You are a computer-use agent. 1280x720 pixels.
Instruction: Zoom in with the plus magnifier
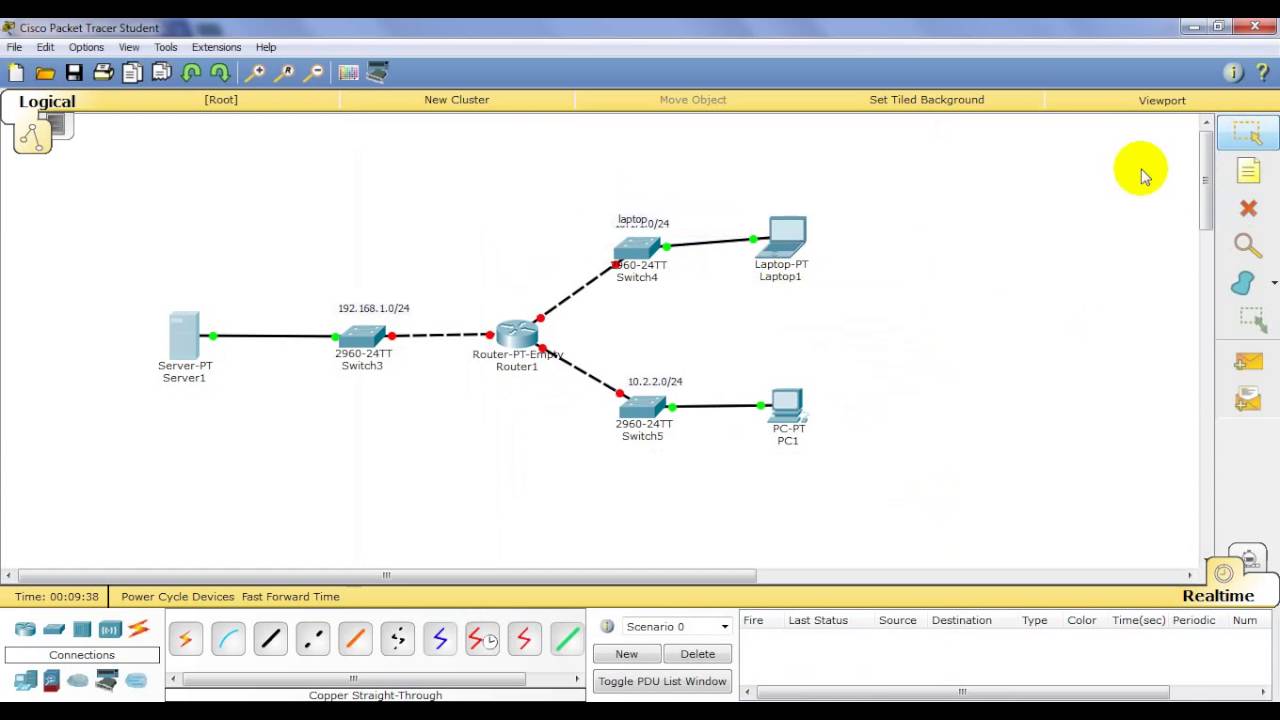click(x=256, y=72)
